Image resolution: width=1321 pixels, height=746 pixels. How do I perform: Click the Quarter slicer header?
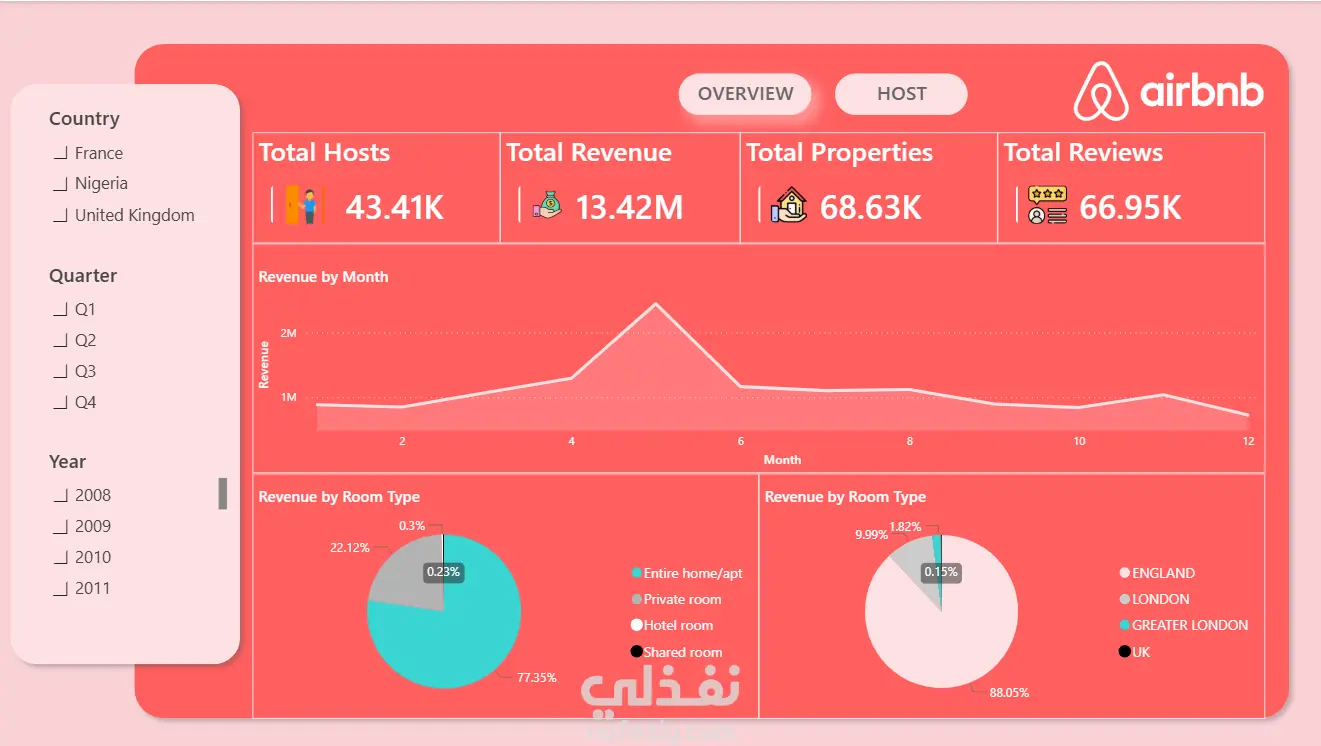[x=83, y=276]
